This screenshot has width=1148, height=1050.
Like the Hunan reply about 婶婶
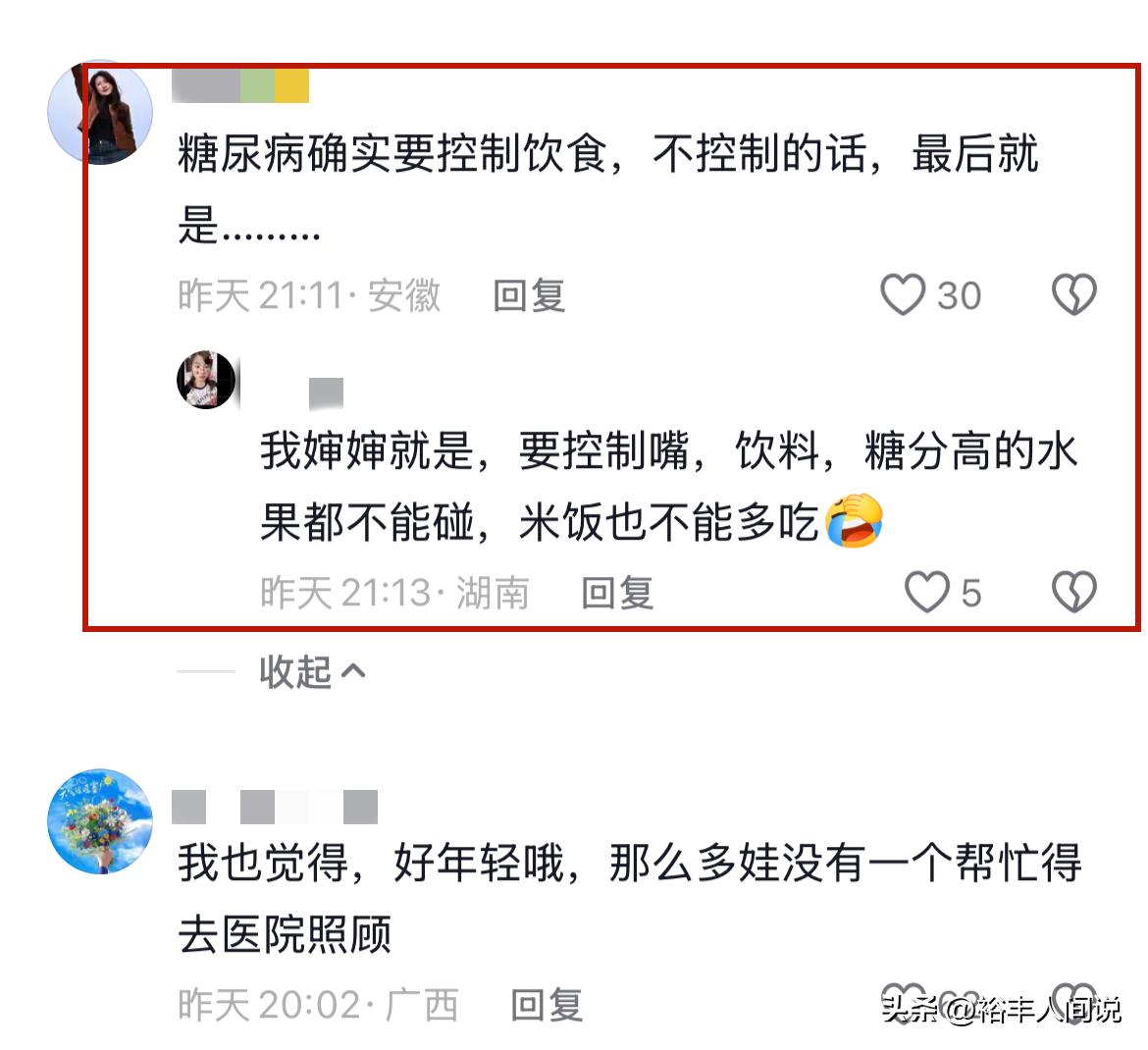pyautogui.click(x=927, y=591)
